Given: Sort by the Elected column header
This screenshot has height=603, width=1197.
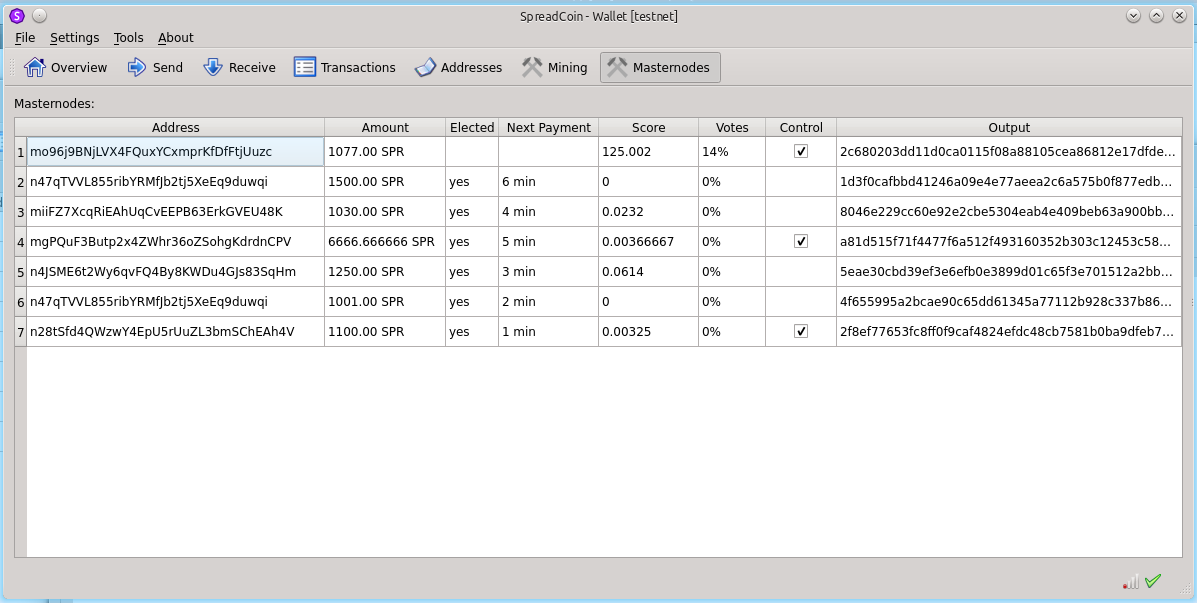Looking at the screenshot, I should (472, 127).
